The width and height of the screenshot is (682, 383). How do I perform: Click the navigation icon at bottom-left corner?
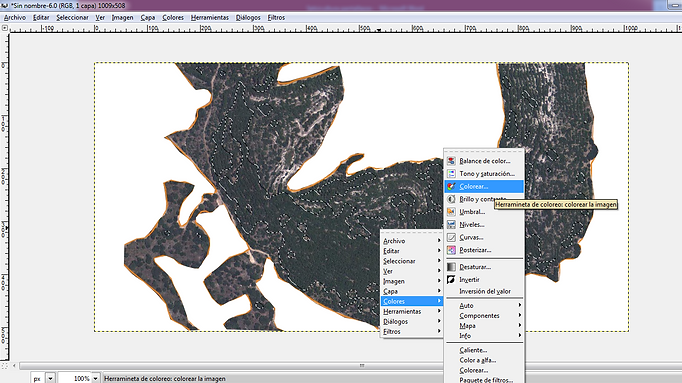(4, 366)
